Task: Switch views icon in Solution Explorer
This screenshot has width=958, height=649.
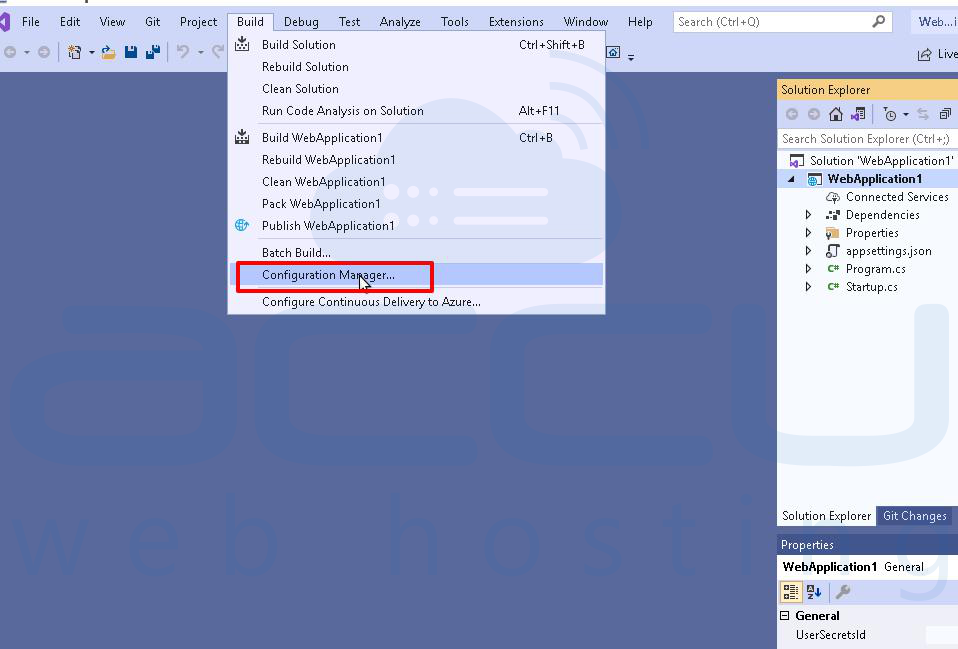Action: [858, 114]
